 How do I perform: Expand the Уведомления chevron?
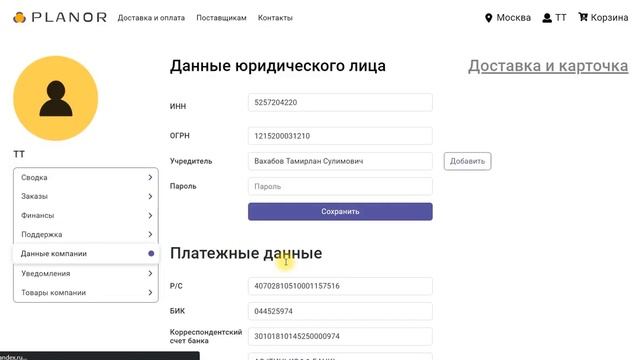coord(150,273)
